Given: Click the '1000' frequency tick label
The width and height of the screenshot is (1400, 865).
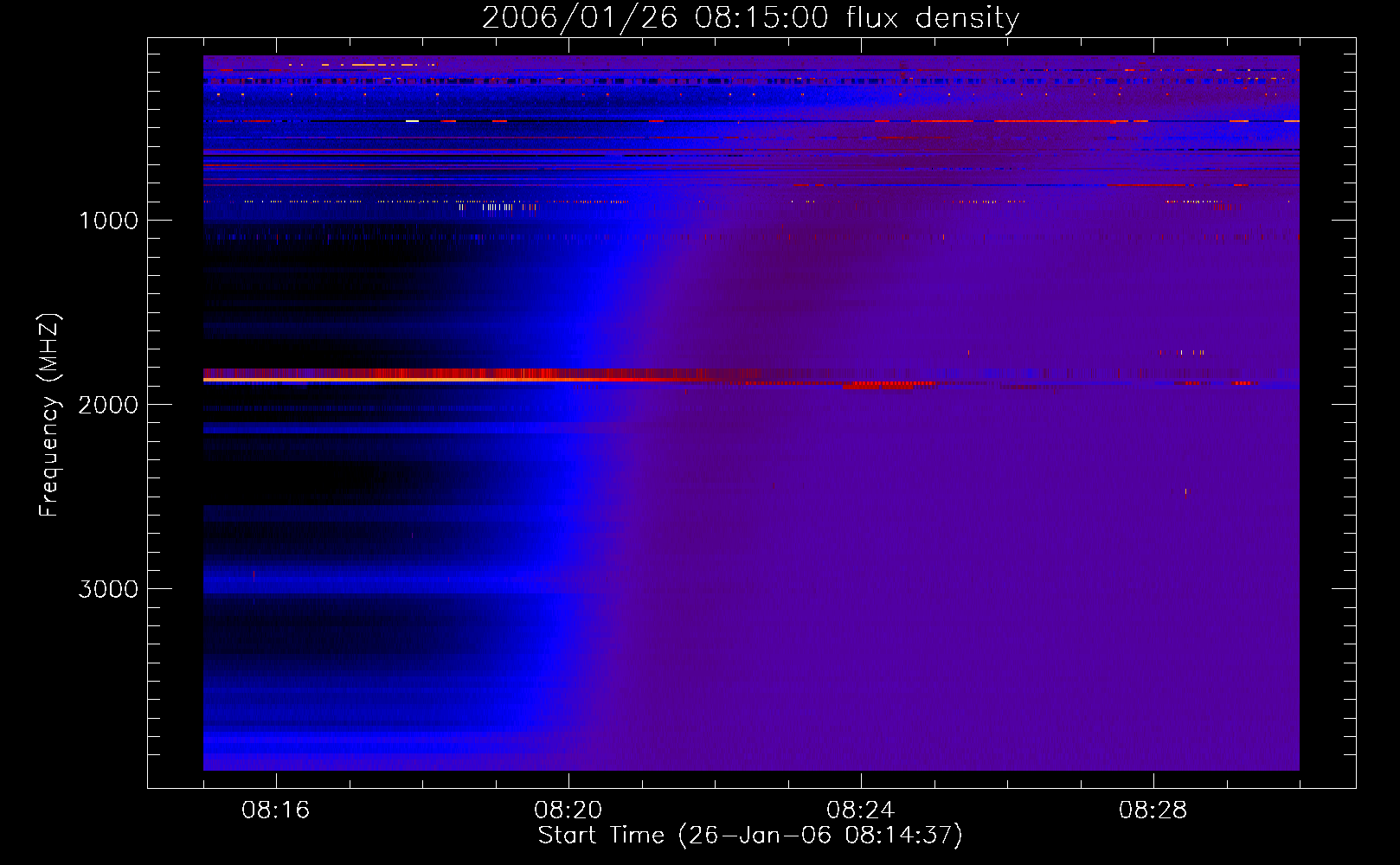Looking at the screenshot, I should coord(109,221).
